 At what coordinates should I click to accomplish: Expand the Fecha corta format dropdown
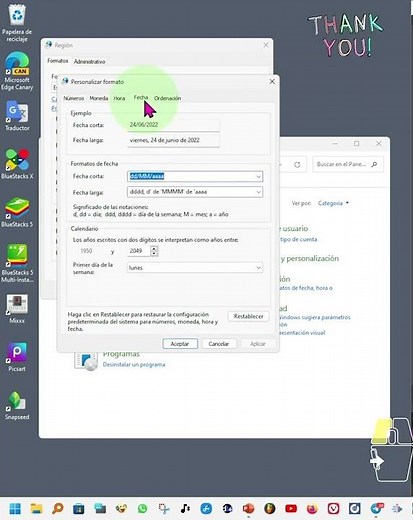click(x=258, y=176)
